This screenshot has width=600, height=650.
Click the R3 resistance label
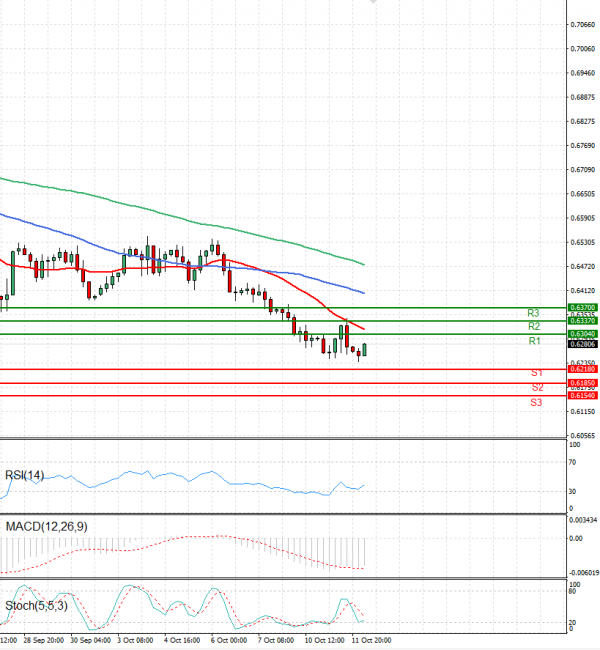pos(533,313)
